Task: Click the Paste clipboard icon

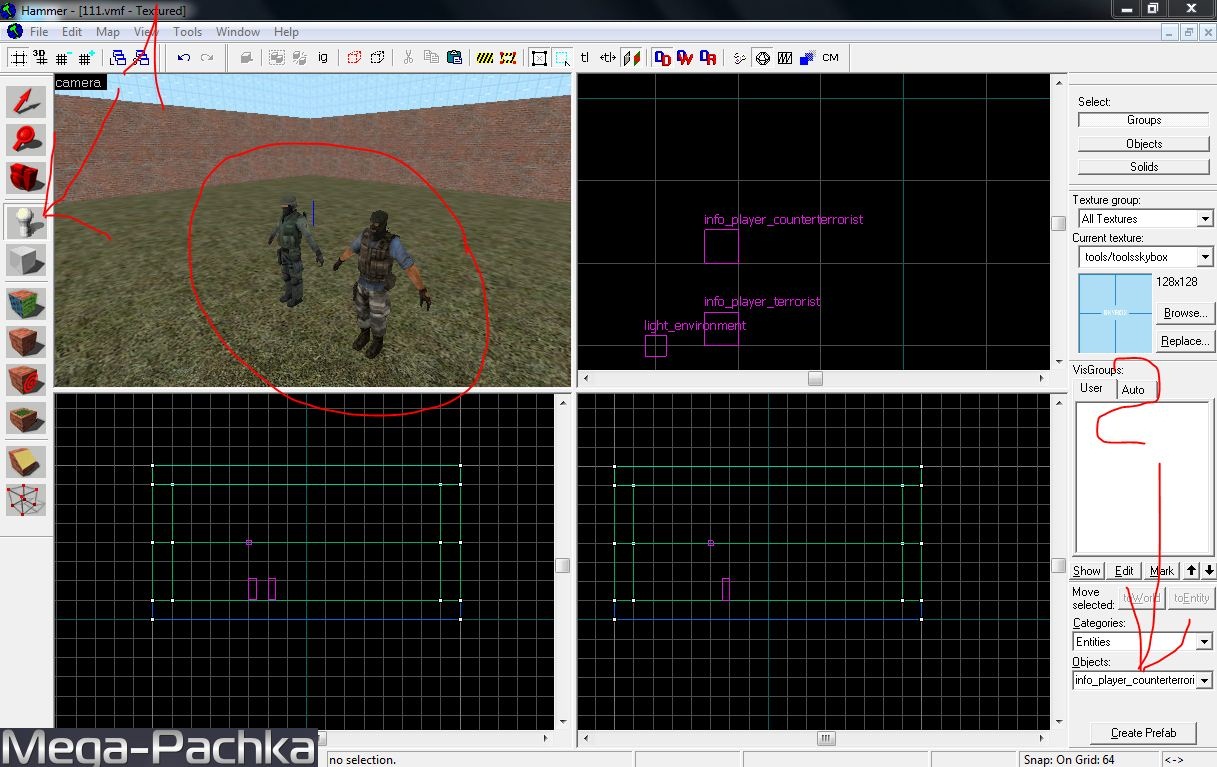Action: [x=454, y=58]
